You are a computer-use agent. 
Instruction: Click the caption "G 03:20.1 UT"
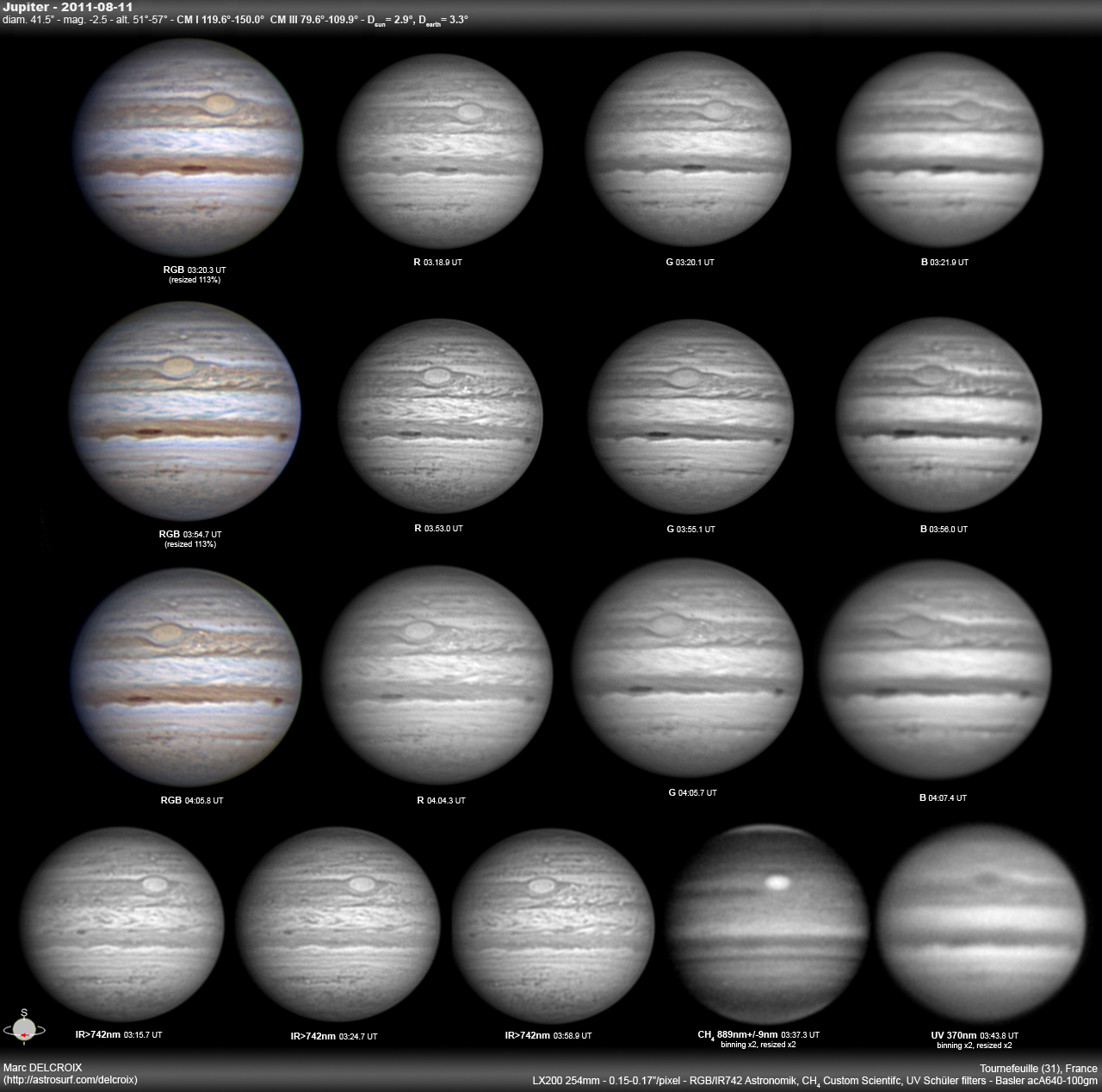(690, 262)
